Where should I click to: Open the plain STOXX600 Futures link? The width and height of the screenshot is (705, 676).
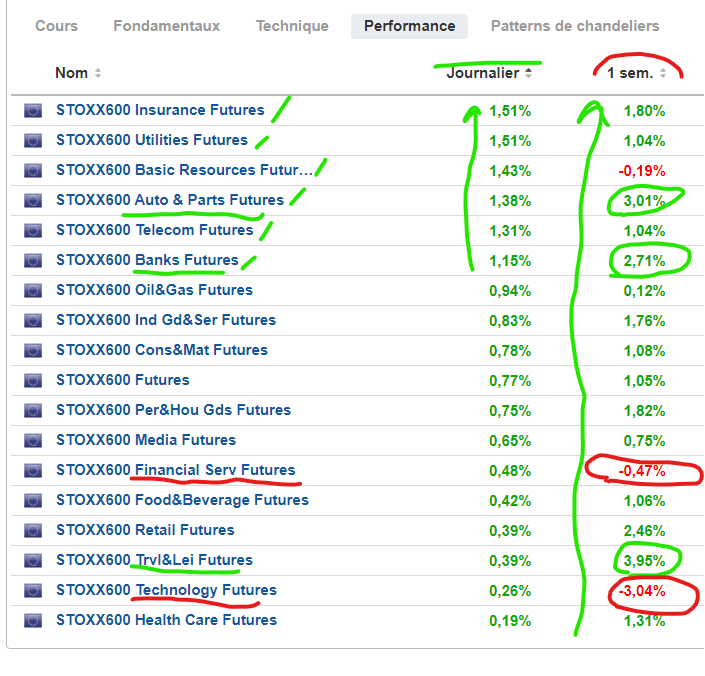123,380
